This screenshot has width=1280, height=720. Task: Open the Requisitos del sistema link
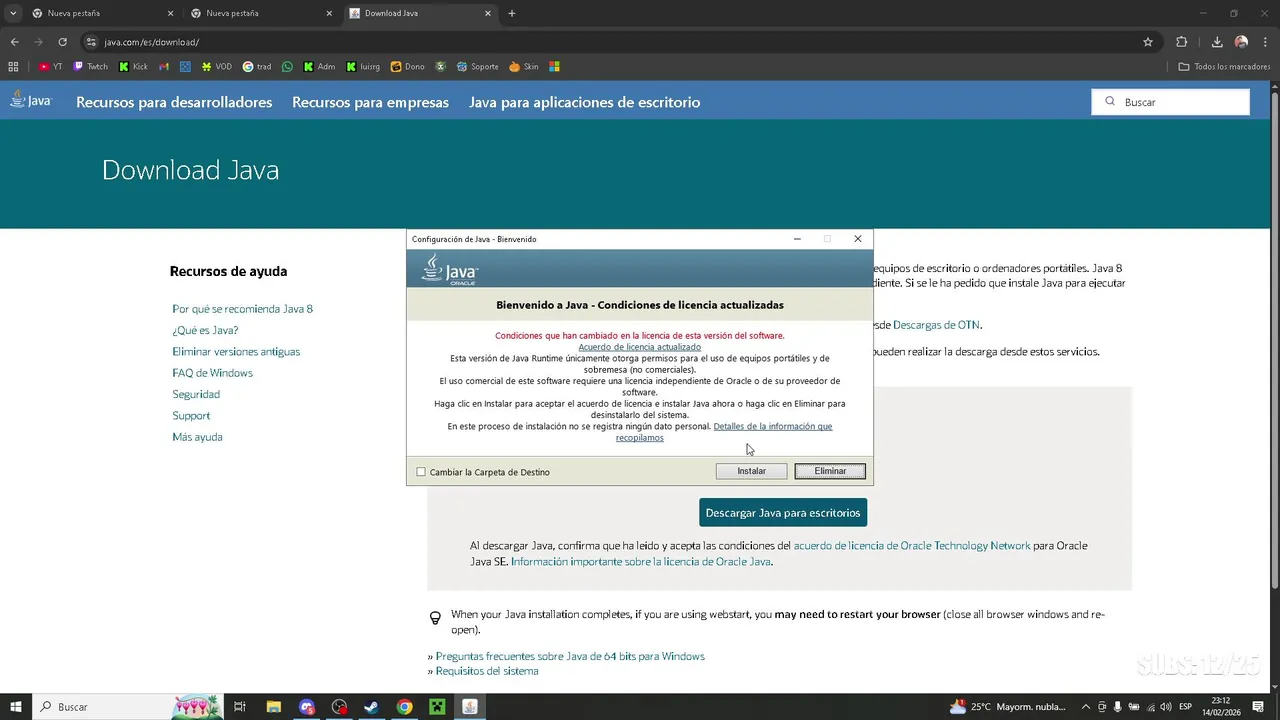487,671
